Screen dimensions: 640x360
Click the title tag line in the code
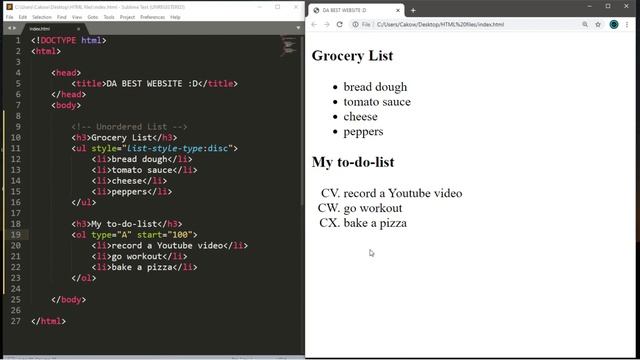point(154,84)
